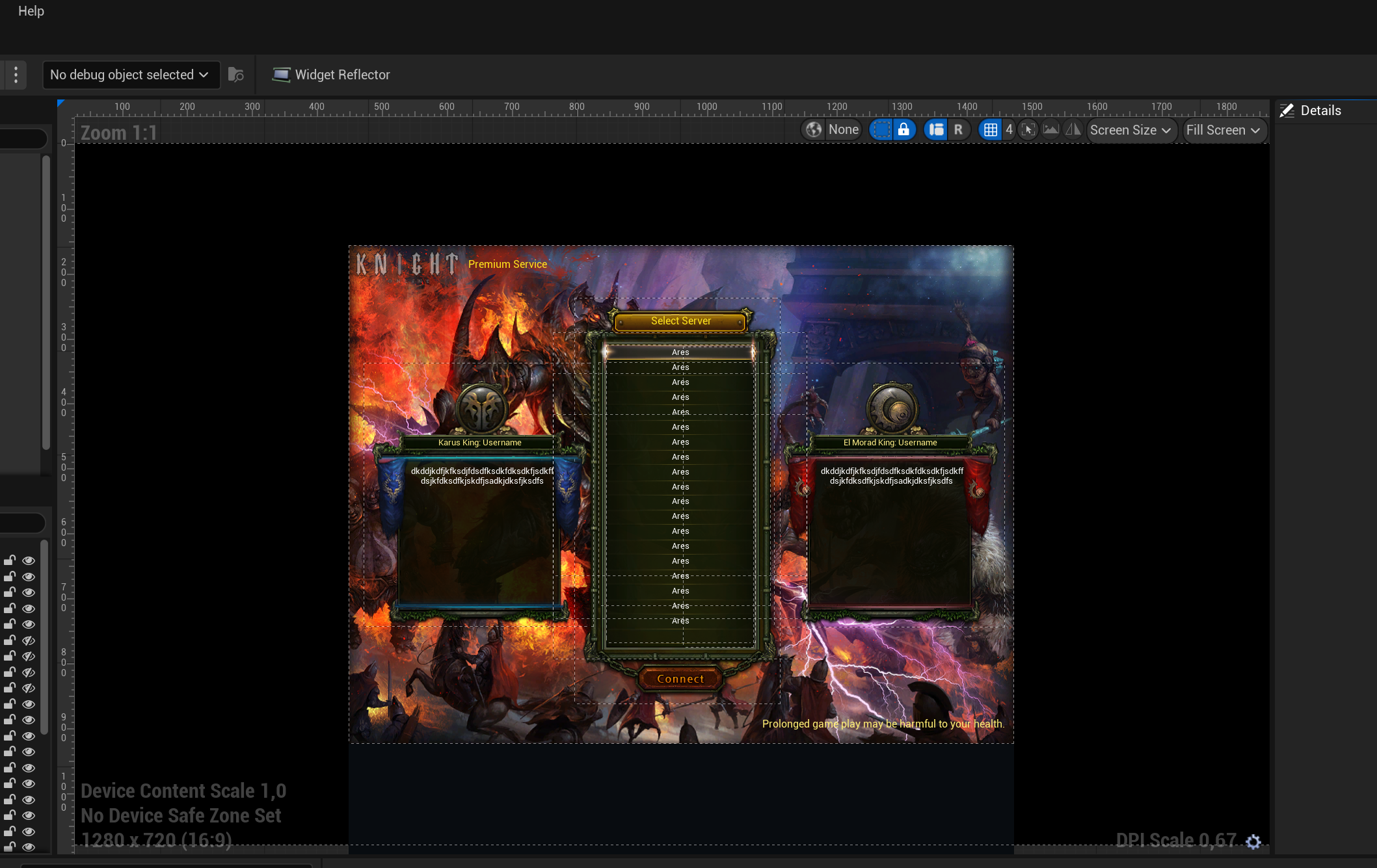The height and width of the screenshot is (868, 1377).
Task: Toggle grid snapping in the designer toolbar
Action: click(x=990, y=130)
